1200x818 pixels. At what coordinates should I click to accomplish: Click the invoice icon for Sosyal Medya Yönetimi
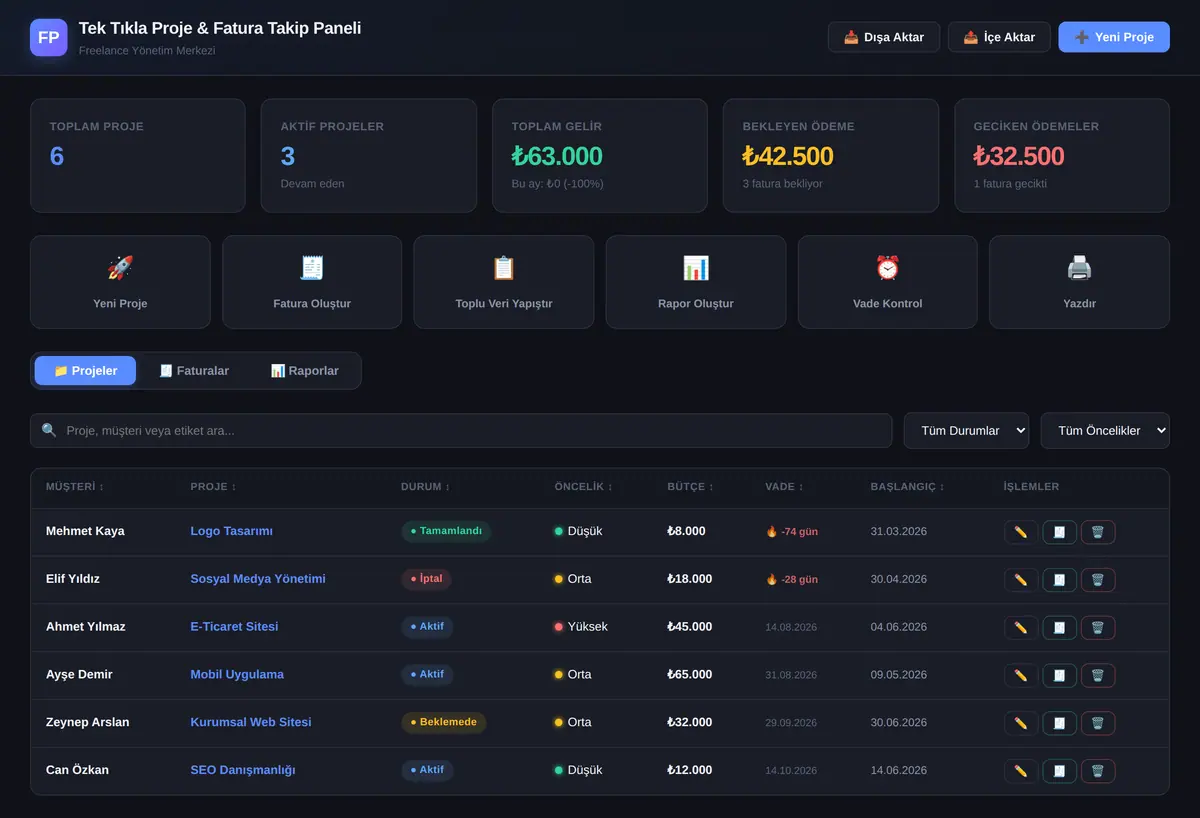(x=1060, y=580)
